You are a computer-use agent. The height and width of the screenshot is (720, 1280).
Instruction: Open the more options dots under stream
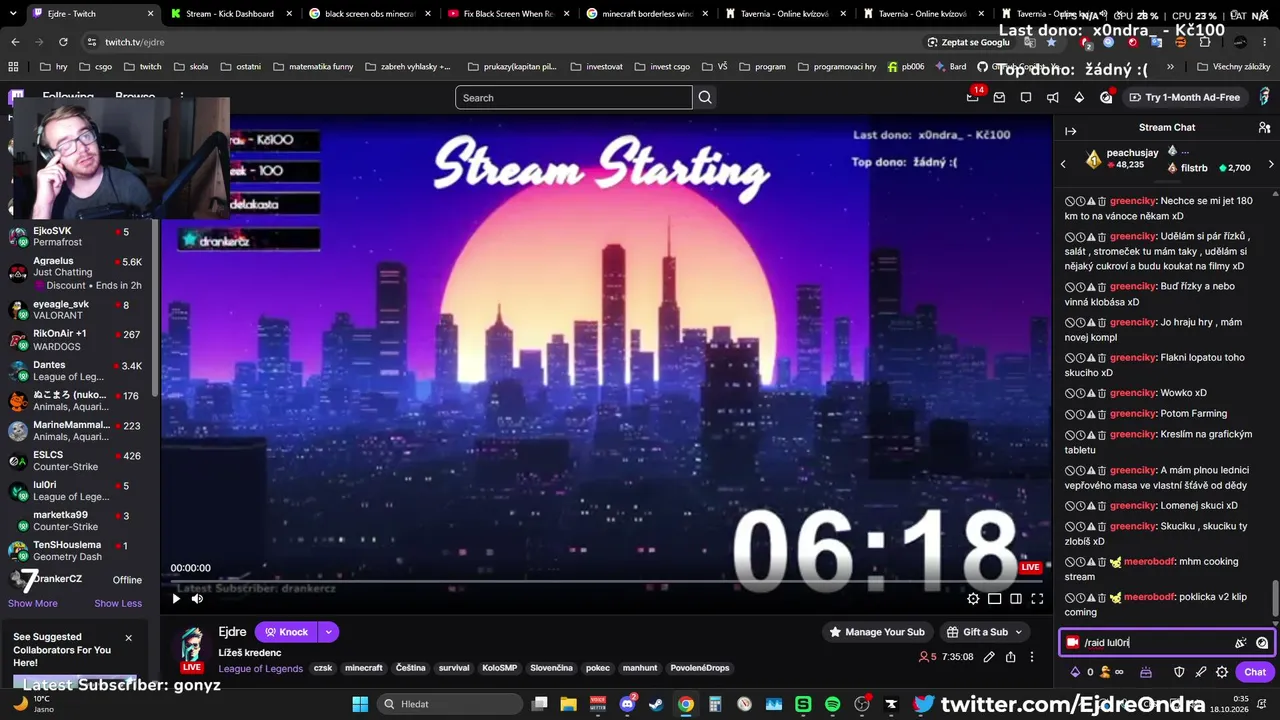tap(1032, 657)
